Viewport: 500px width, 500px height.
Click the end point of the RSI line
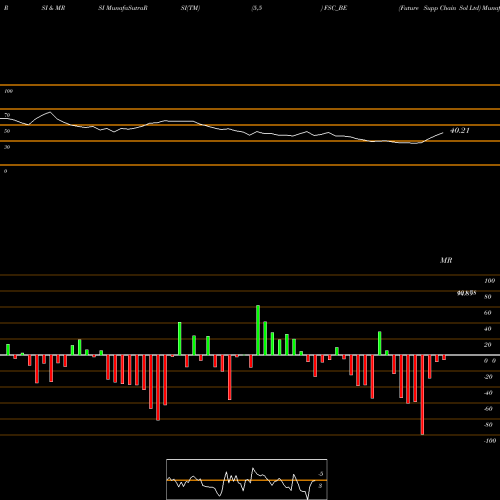(x=443, y=133)
